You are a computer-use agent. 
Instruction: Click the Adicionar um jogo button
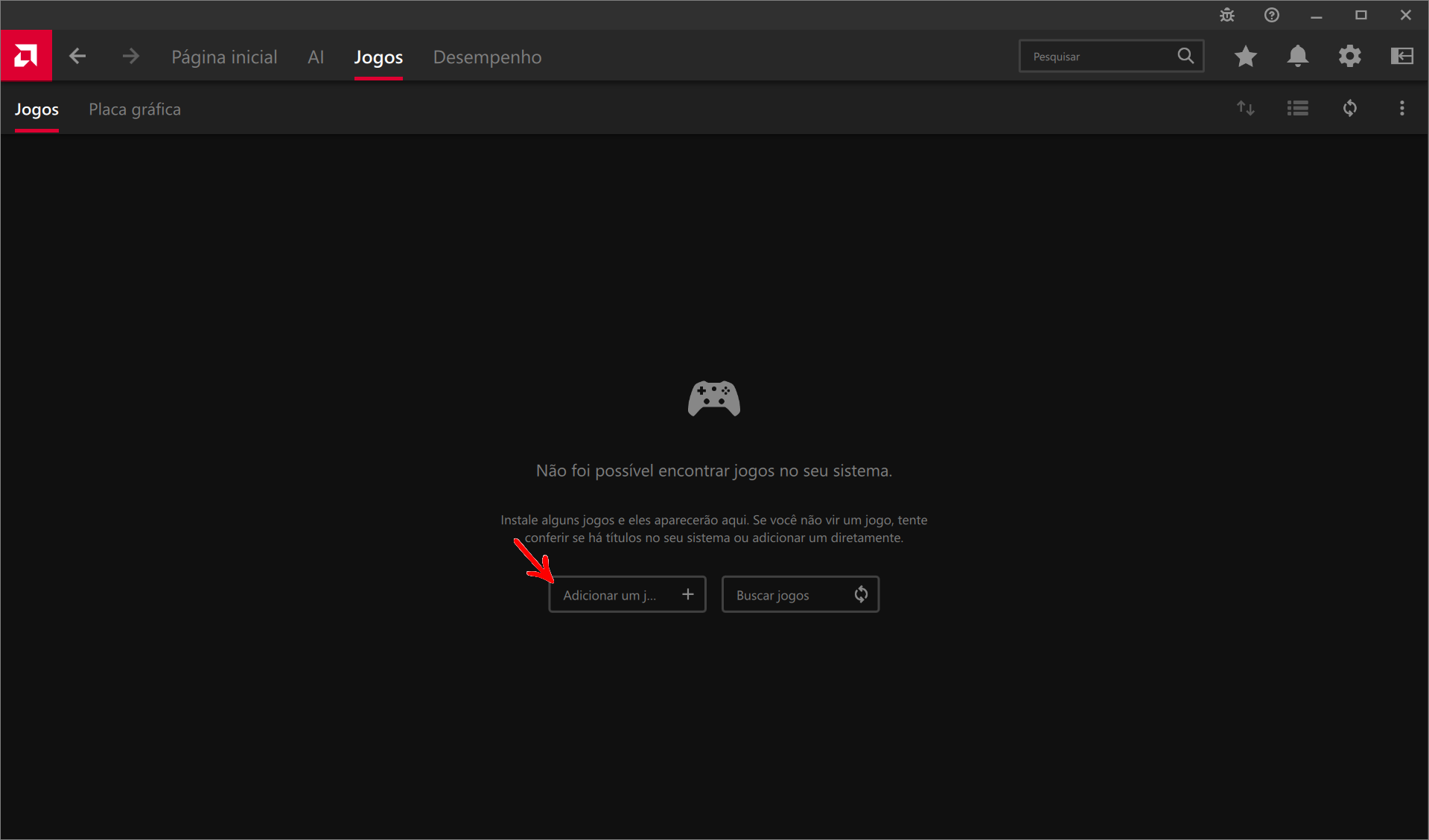coord(627,594)
